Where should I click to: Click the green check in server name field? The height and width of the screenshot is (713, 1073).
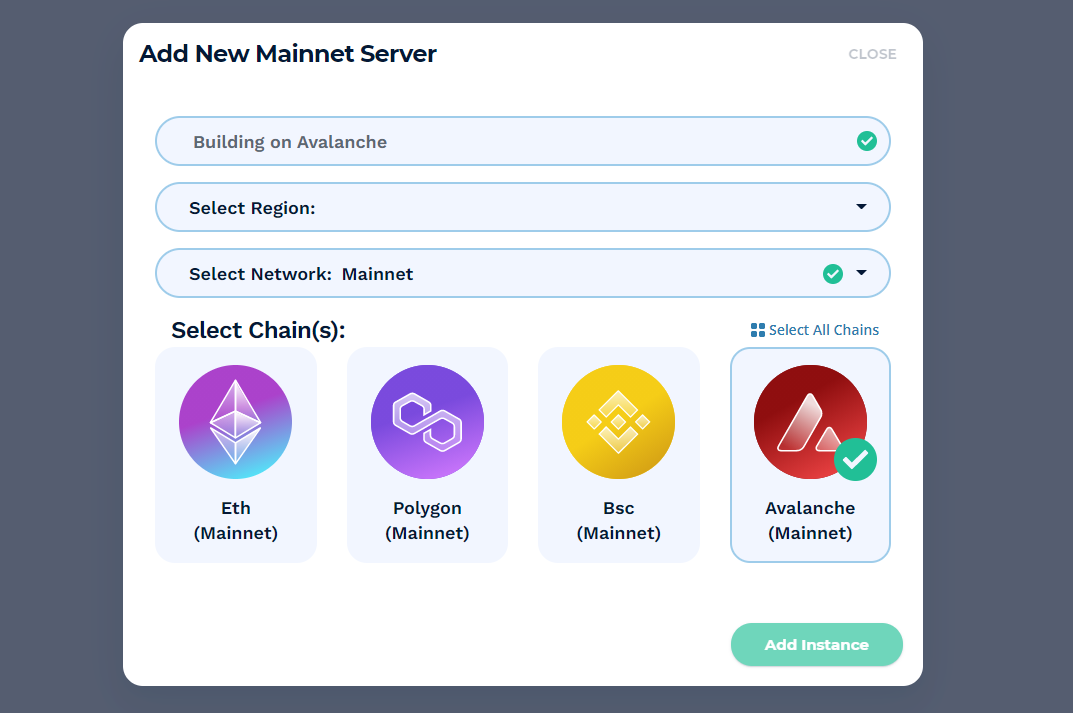point(867,141)
